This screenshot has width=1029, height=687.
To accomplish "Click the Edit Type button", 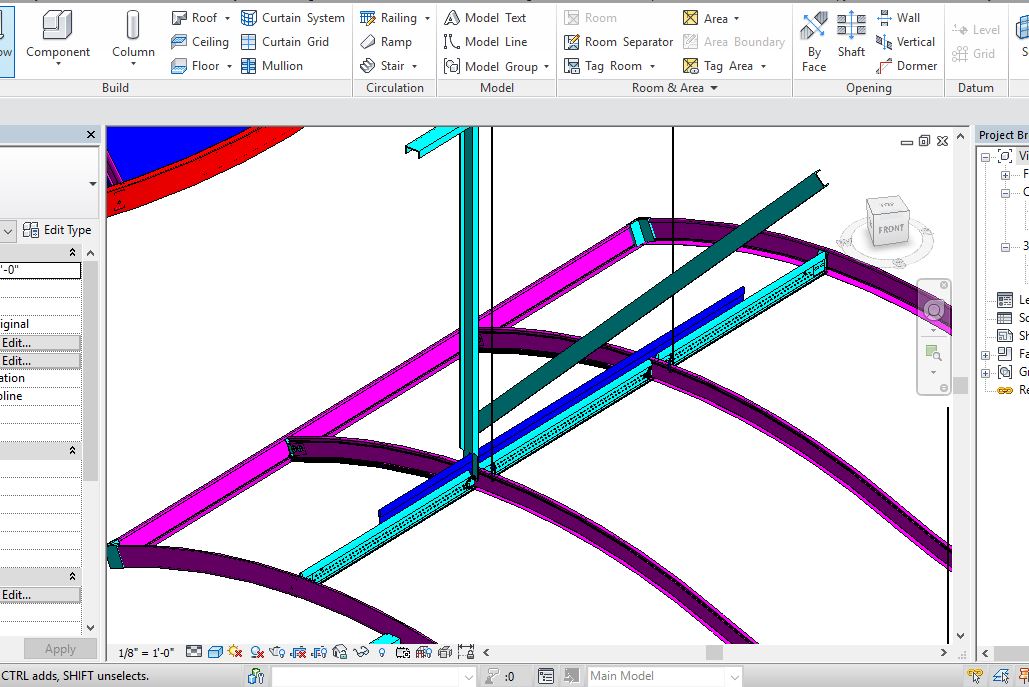I will 58,230.
